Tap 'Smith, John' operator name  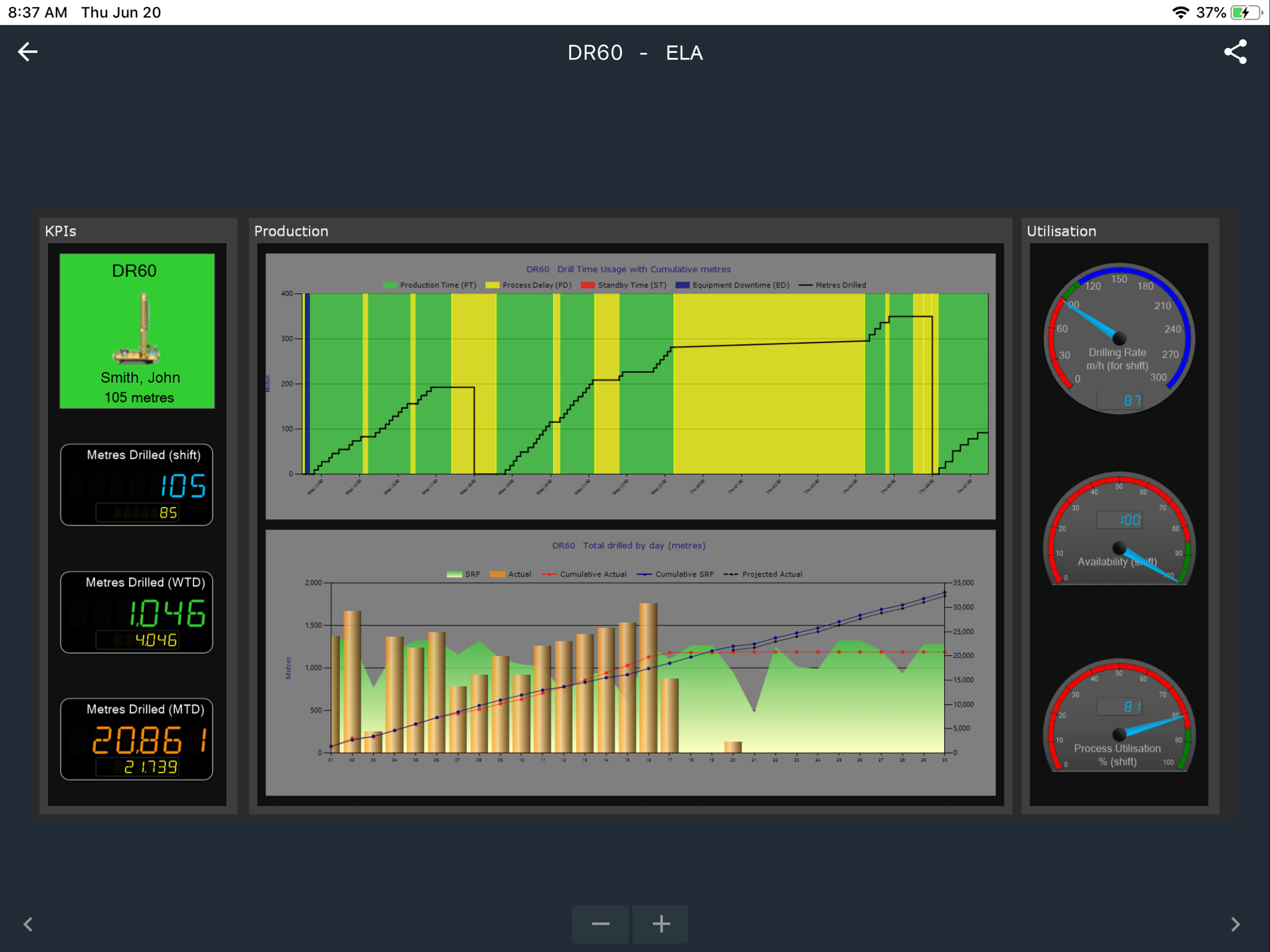click(x=140, y=378)
